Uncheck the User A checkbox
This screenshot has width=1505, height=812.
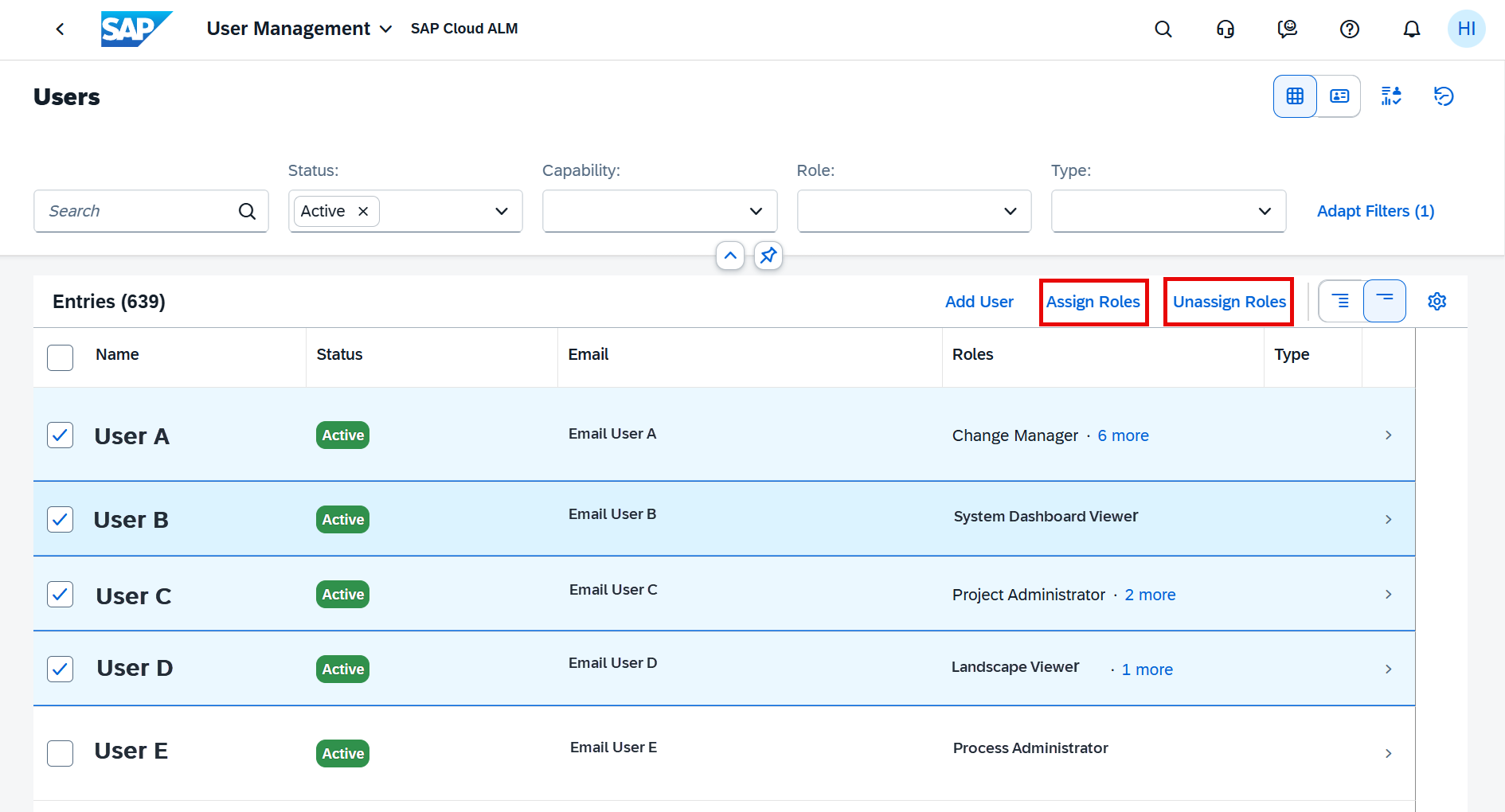click(61, 435)
